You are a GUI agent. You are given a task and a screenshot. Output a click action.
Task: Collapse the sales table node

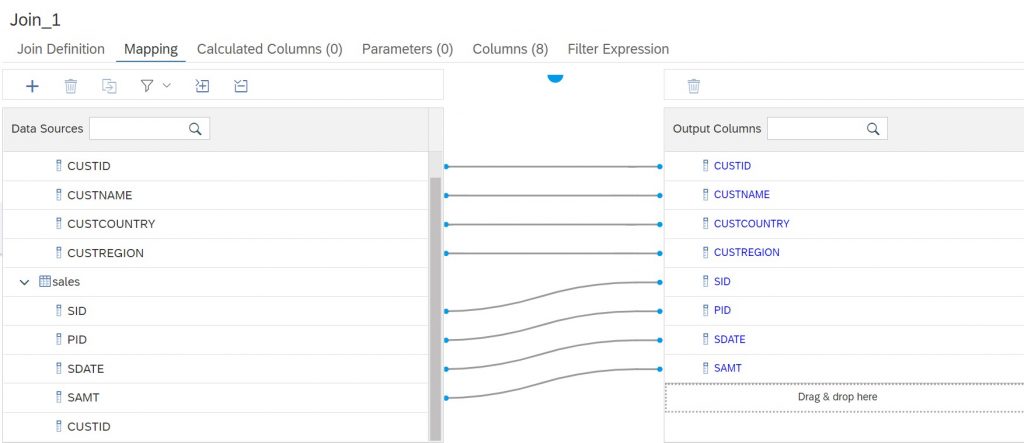pyautogui.click(x=24, y=282)
